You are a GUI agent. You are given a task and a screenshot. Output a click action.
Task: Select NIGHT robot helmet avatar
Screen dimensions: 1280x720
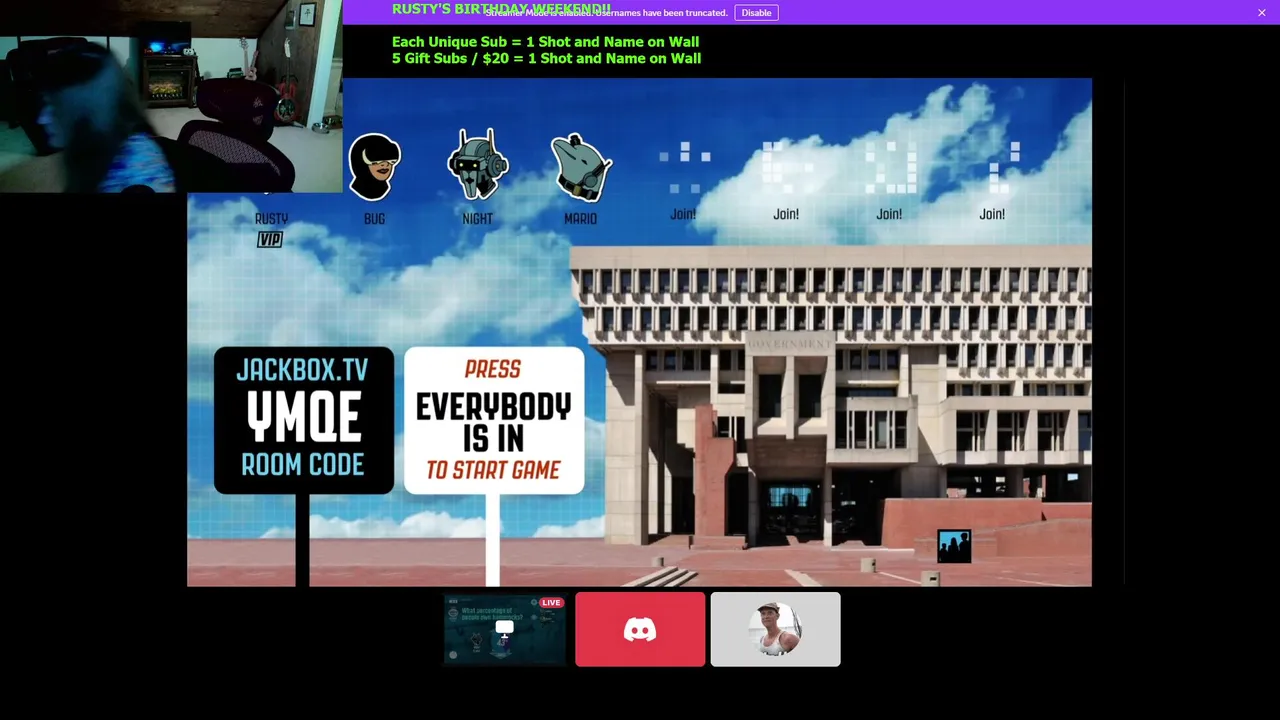(477, 164)
